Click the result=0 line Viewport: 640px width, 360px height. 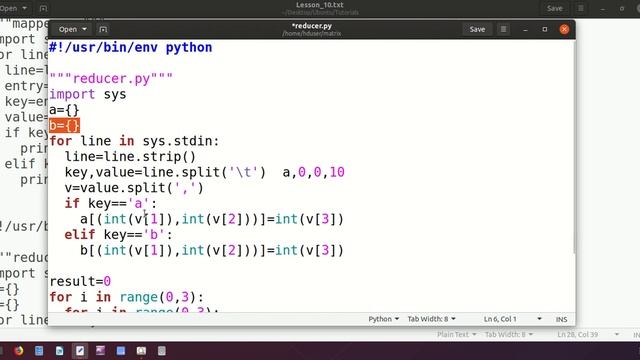80,281
